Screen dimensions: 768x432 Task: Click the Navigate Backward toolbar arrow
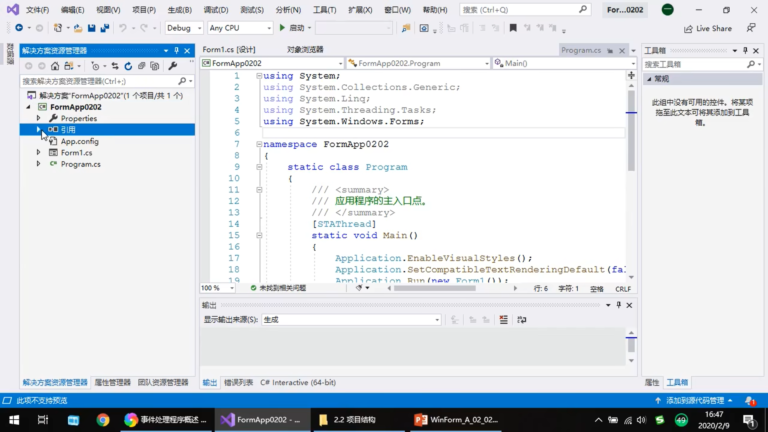click(19, 28)
